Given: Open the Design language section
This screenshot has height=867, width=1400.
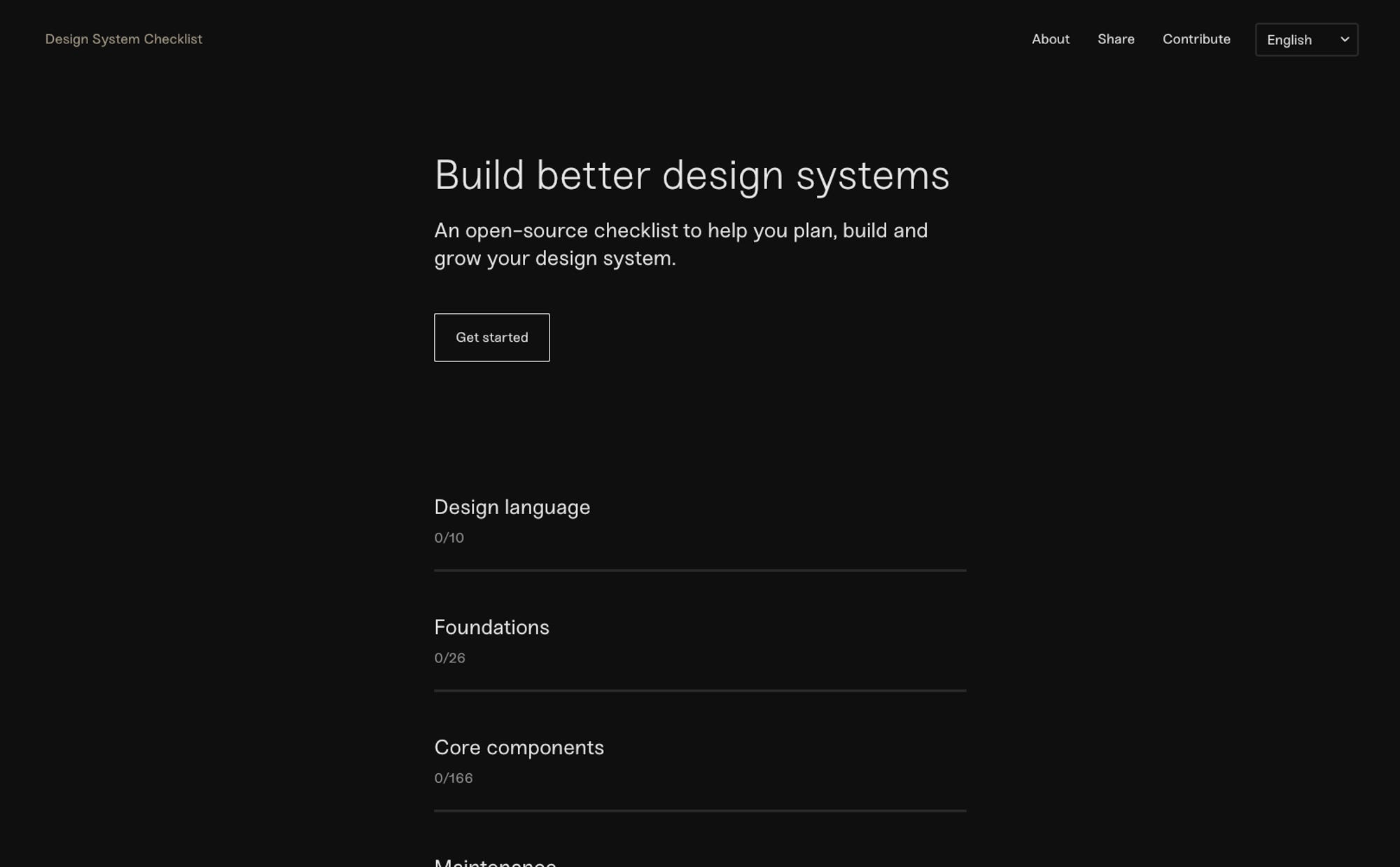Looking at the screenshot, I should tap(512, 507).
